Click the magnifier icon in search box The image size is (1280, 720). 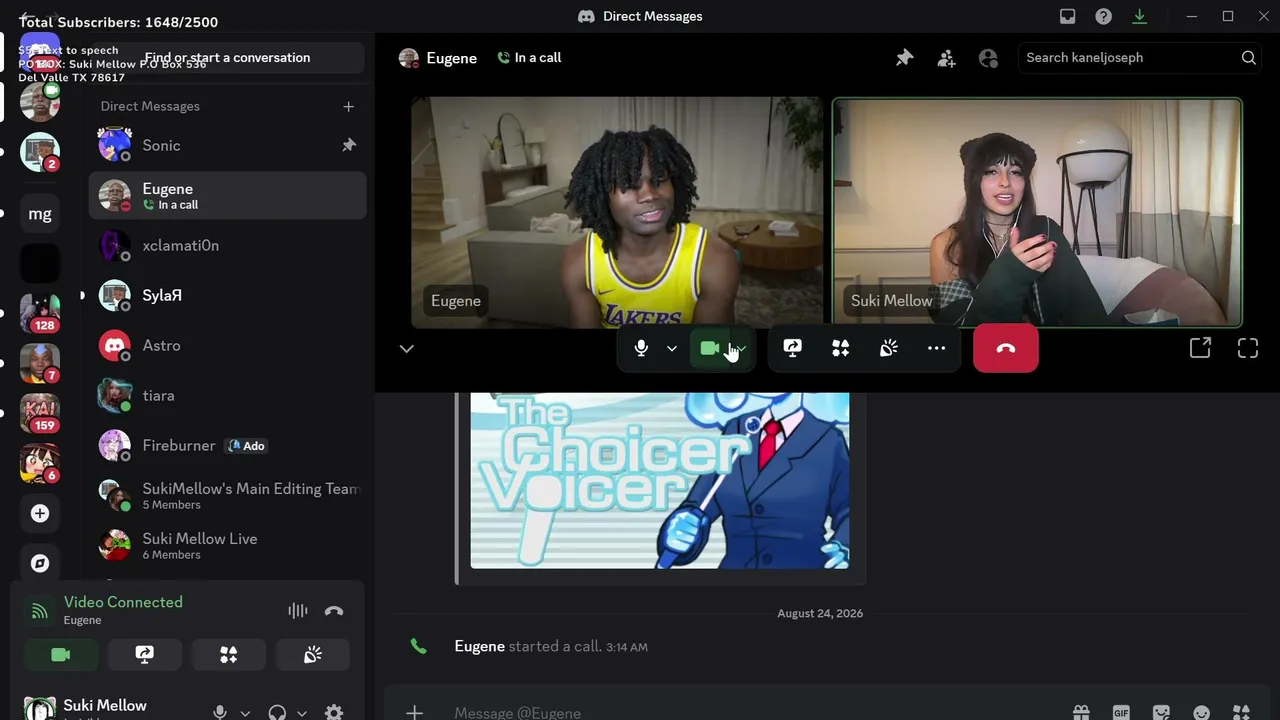click(x=1248, y=58)
